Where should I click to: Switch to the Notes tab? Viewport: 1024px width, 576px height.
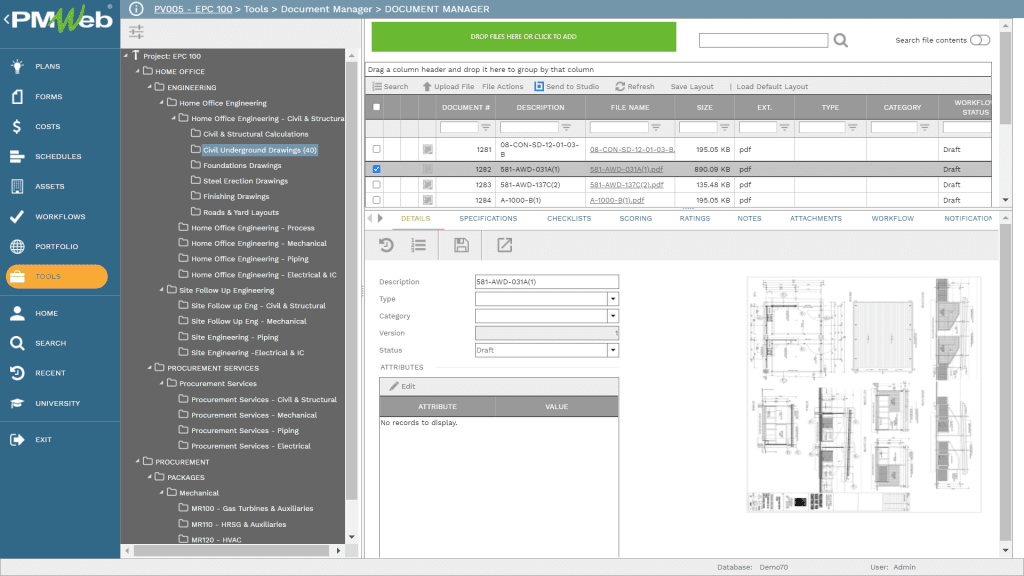coord(749,219)
